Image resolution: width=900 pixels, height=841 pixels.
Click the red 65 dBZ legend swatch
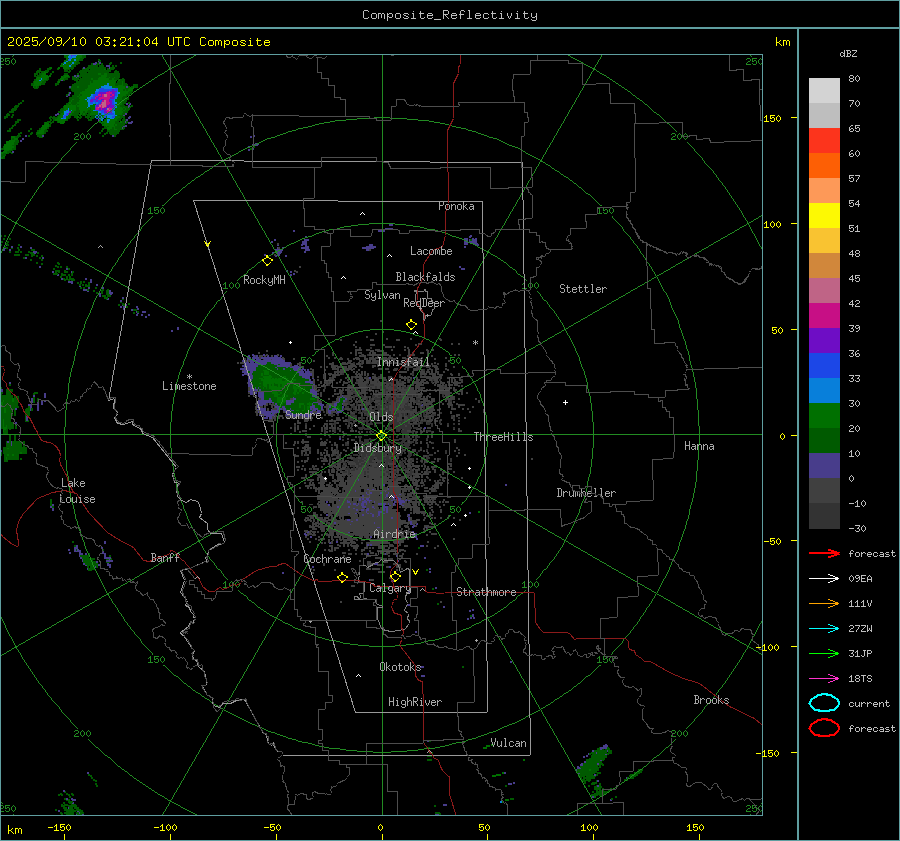(824, 141)
